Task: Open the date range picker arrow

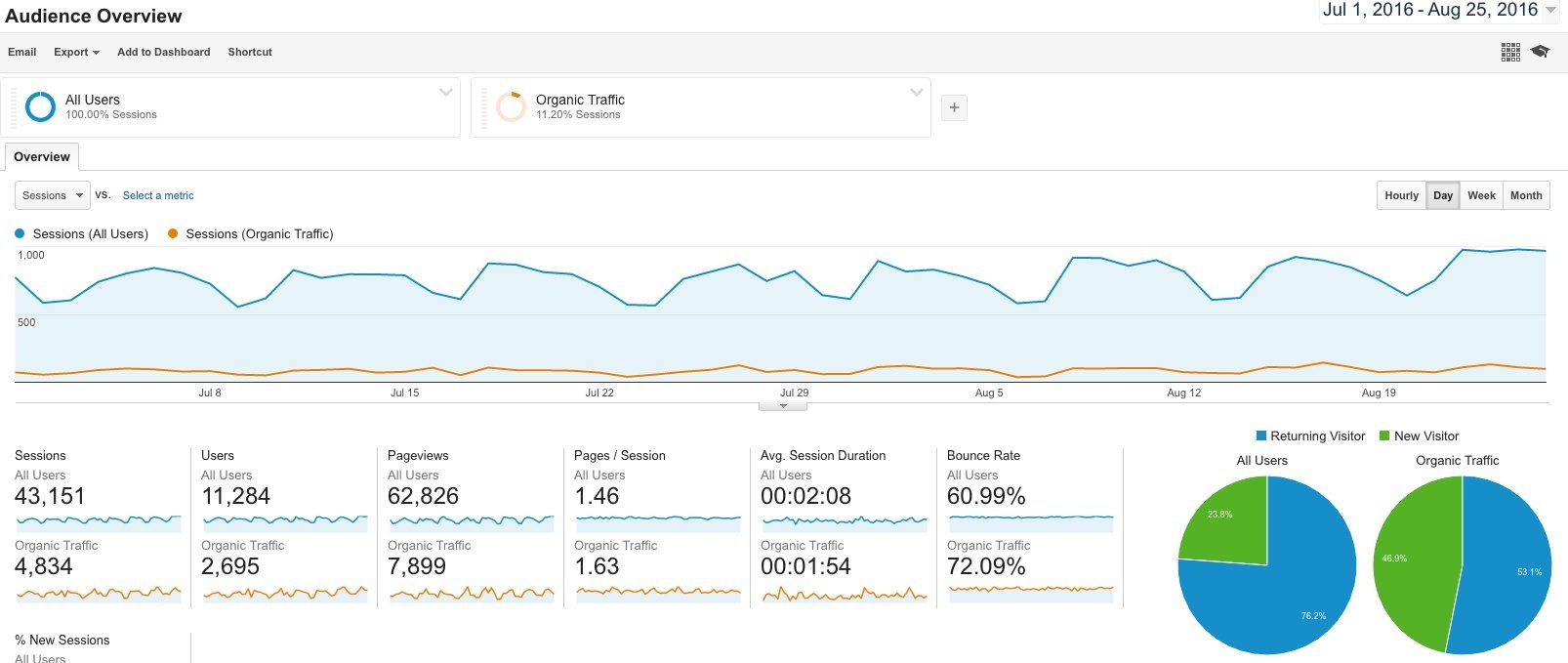Action: pyautogui.click(x=1551, y=10)
